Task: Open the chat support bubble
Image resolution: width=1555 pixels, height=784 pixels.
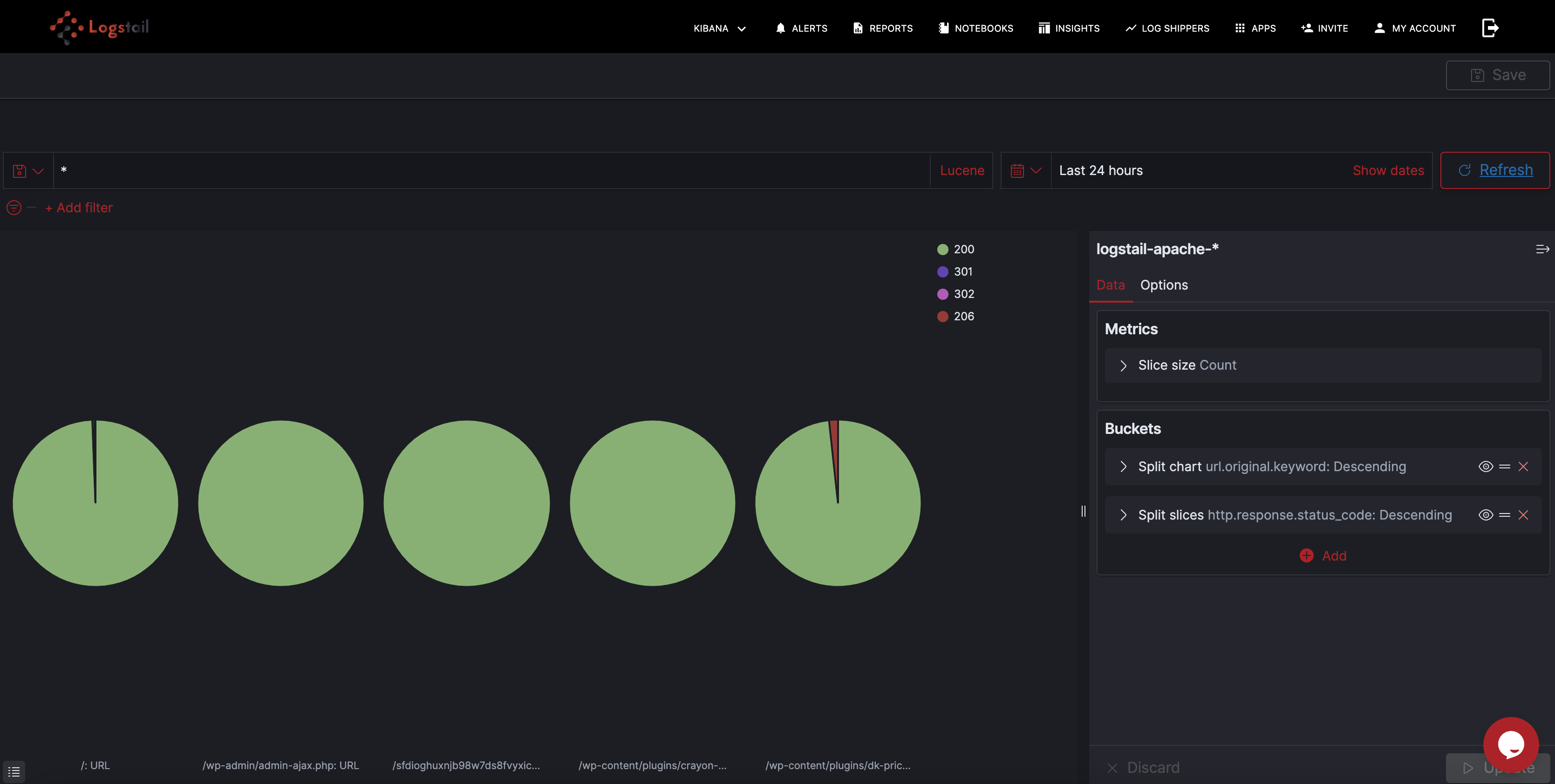Action: pyautogui.click(x=1510, y=744)
